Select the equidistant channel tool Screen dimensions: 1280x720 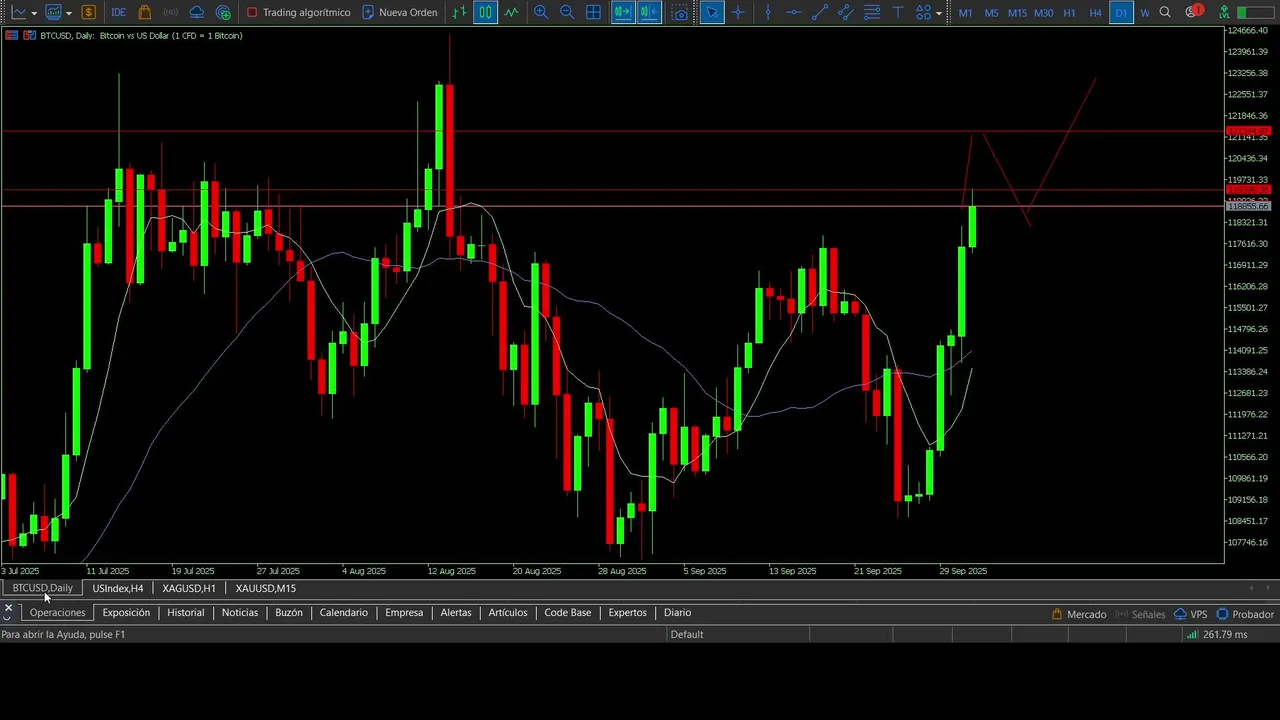[845, 12]
